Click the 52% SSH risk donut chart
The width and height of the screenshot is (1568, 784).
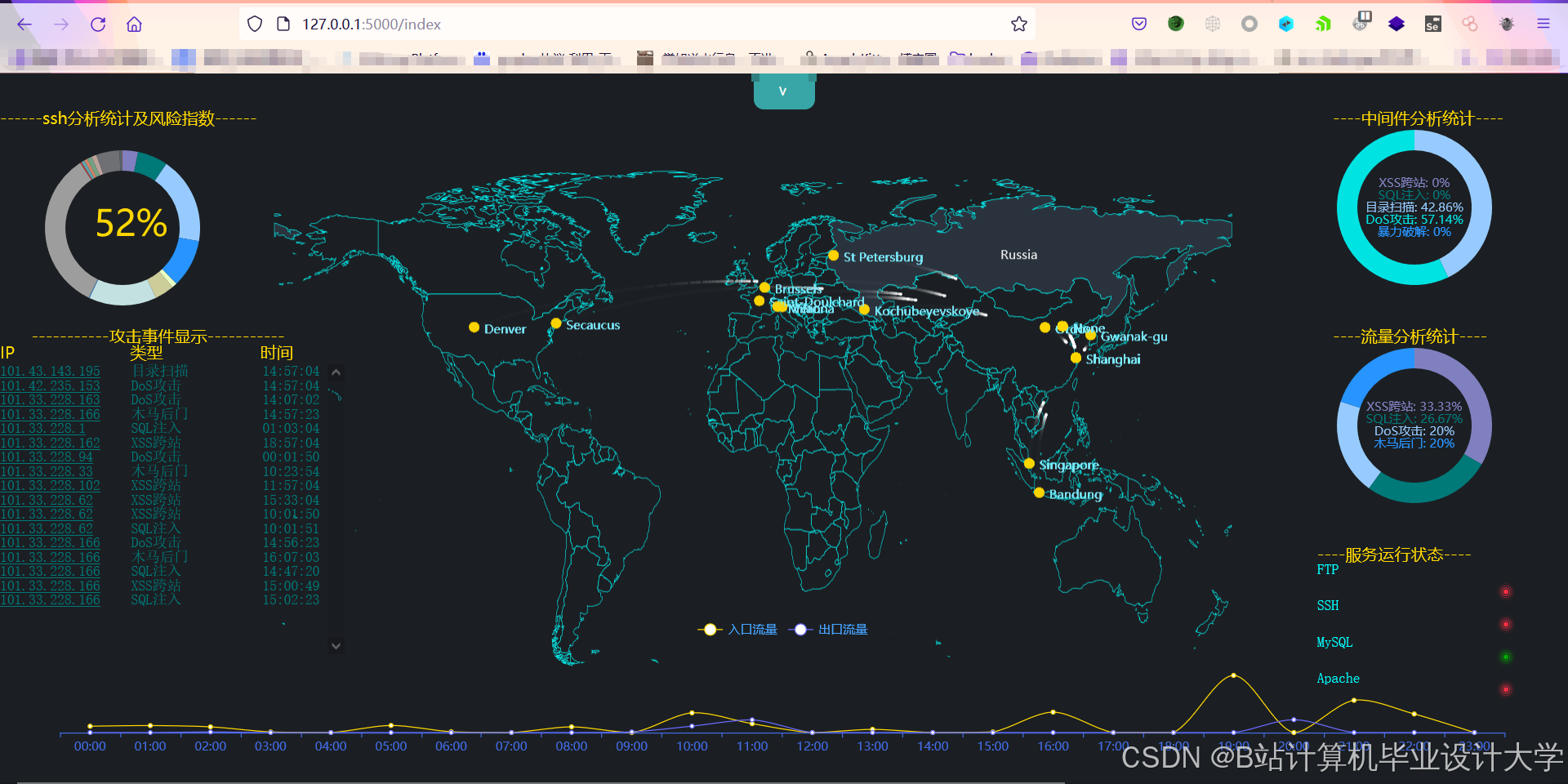click(x=122, y=228)
